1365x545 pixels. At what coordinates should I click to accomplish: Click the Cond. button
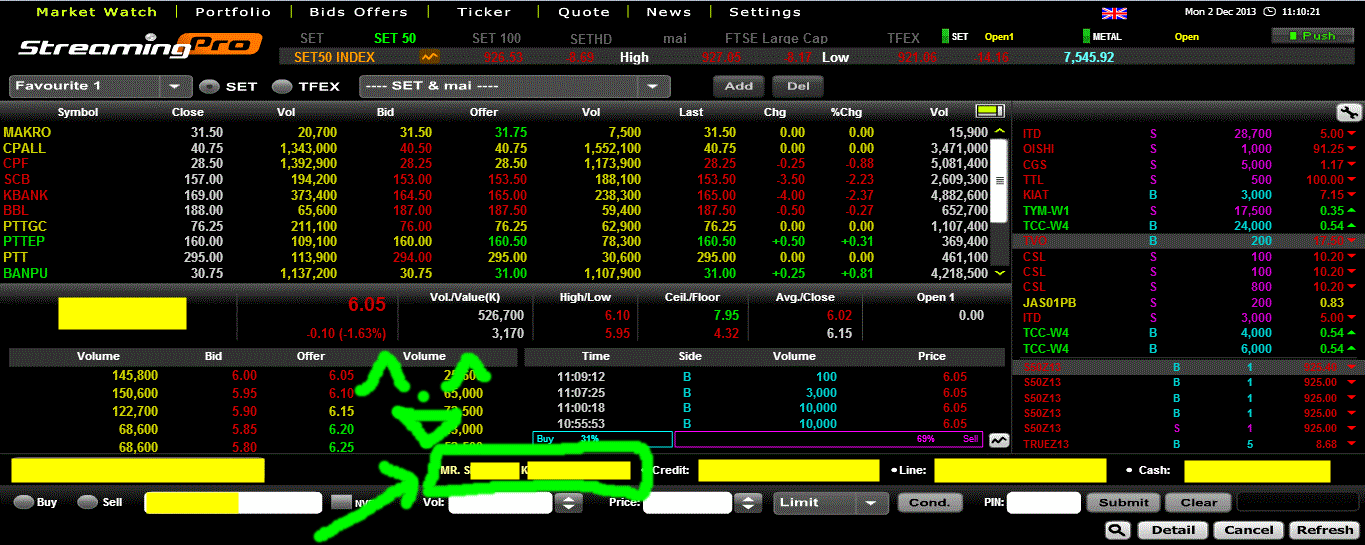(x=929, y=502)
